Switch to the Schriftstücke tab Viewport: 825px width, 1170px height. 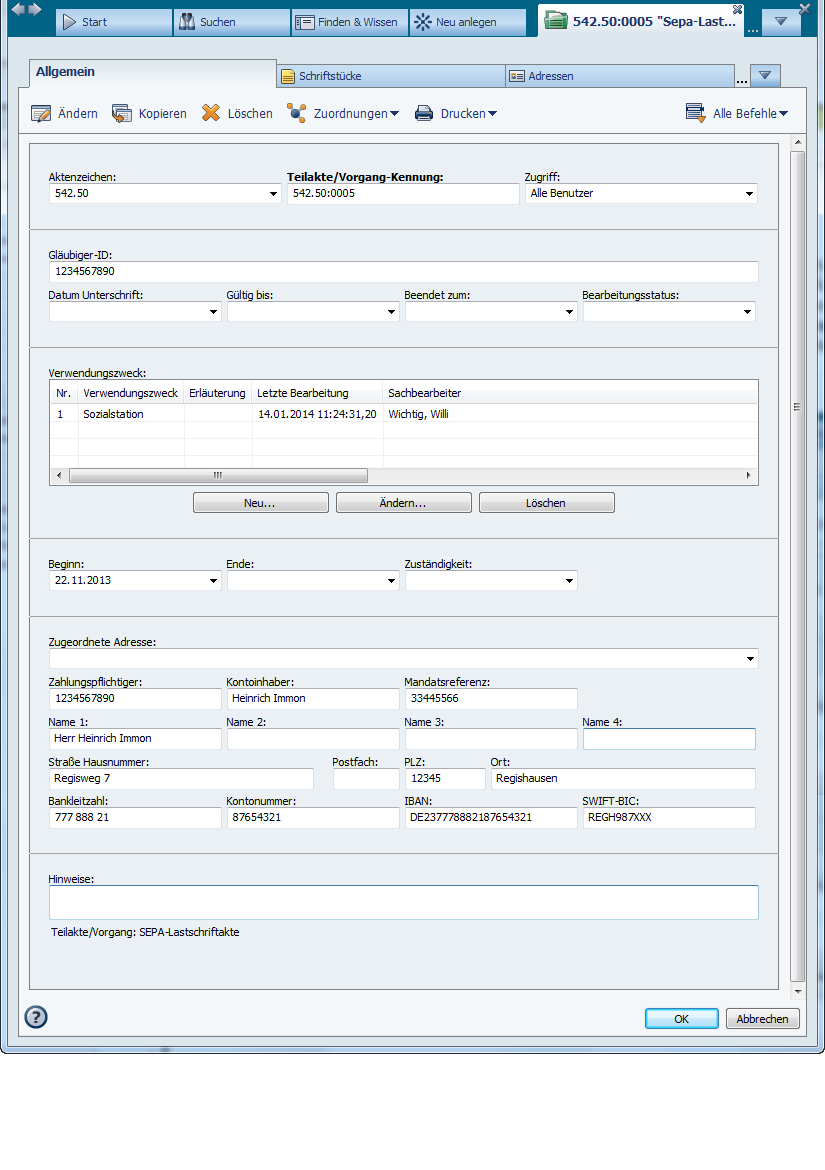(390, 76)
